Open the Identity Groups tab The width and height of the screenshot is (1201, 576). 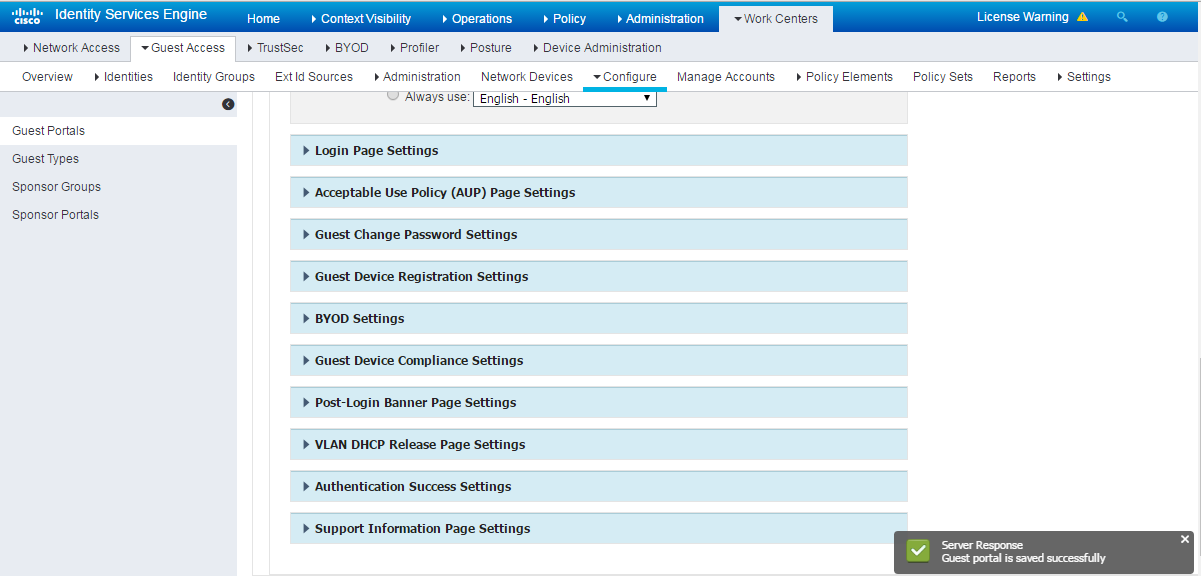[214, 77]
